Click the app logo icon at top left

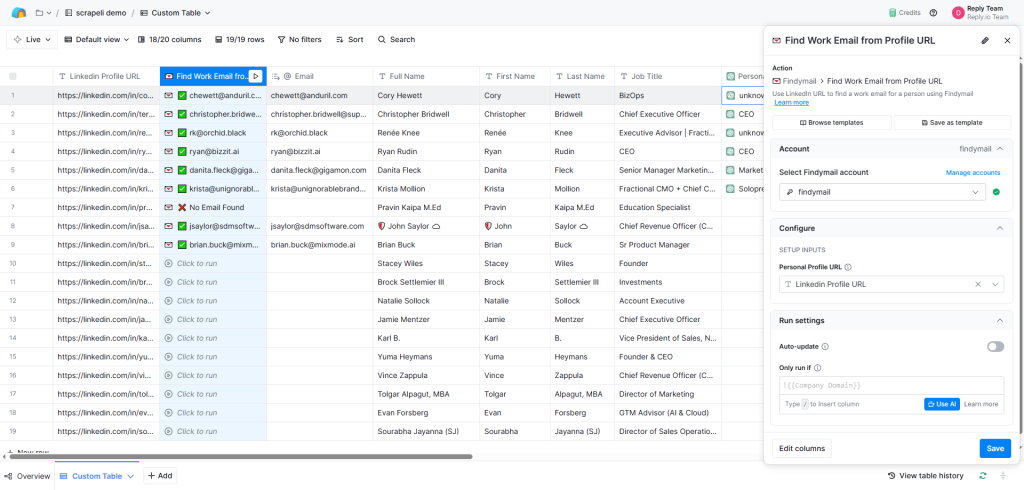coord(19,12)
